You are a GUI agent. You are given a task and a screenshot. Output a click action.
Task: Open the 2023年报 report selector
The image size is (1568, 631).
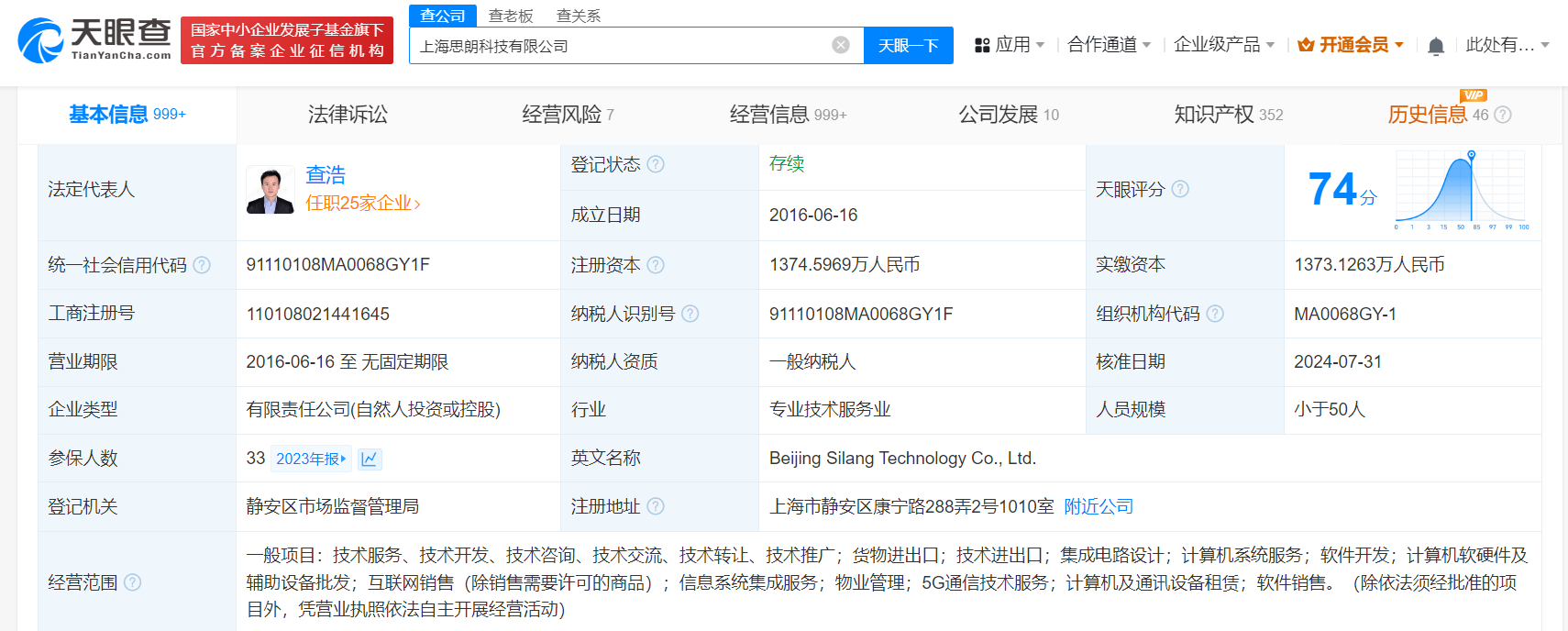[311, 459]
